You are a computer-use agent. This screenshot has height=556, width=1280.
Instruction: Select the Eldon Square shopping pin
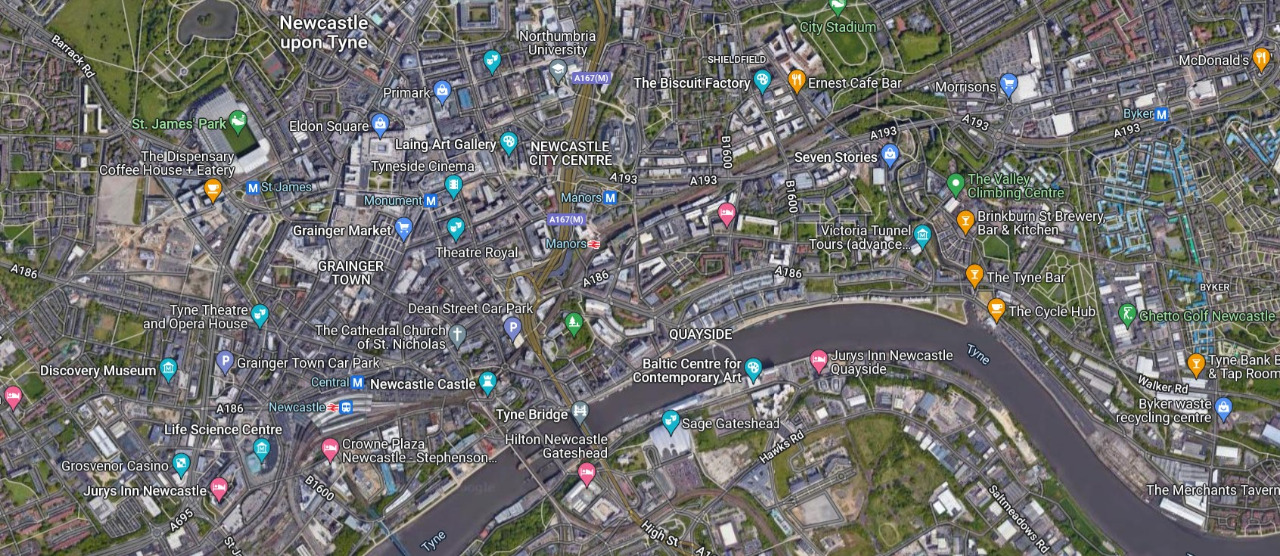[x=379, y=125]
